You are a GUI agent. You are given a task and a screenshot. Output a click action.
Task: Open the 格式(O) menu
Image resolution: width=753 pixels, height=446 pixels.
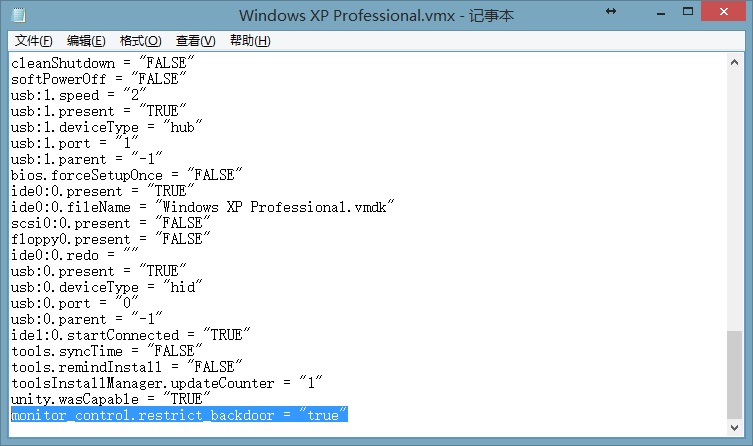pos(140,41)
